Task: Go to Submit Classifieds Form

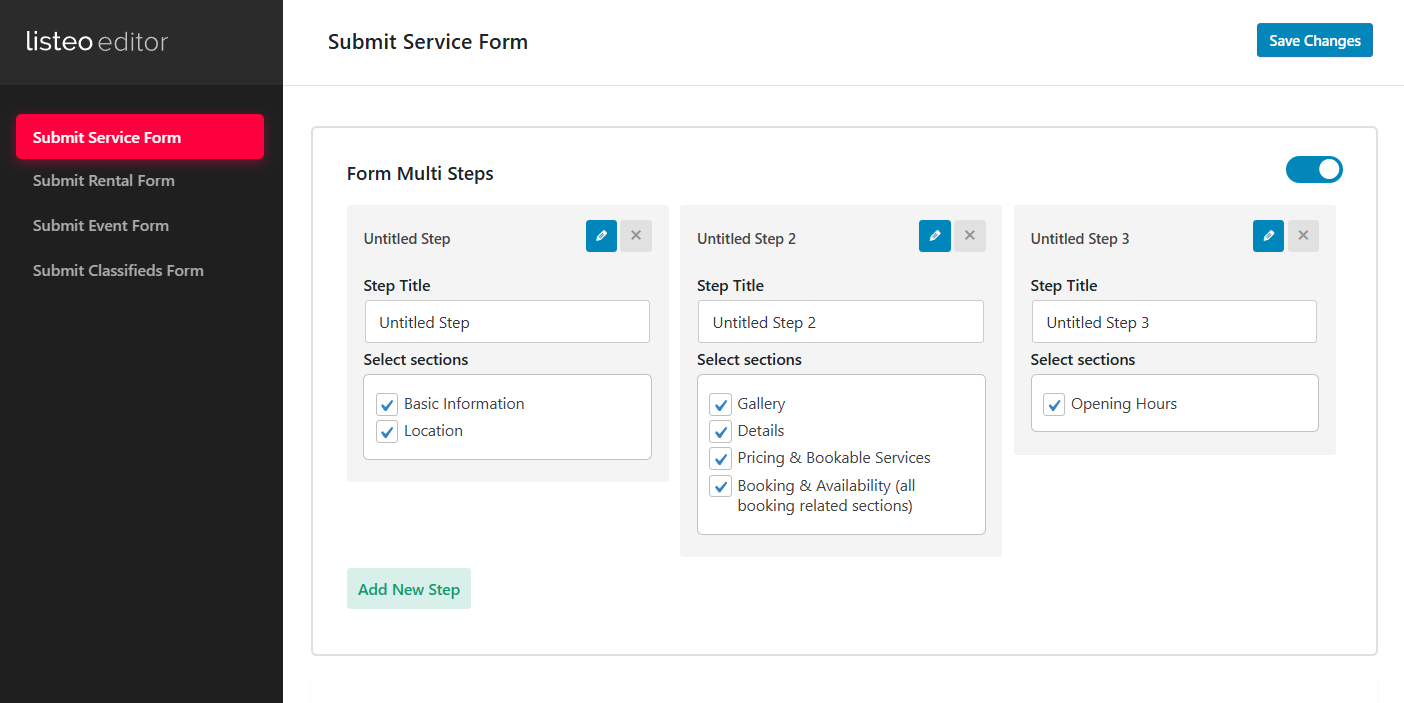Action: [x=118, y=271]
